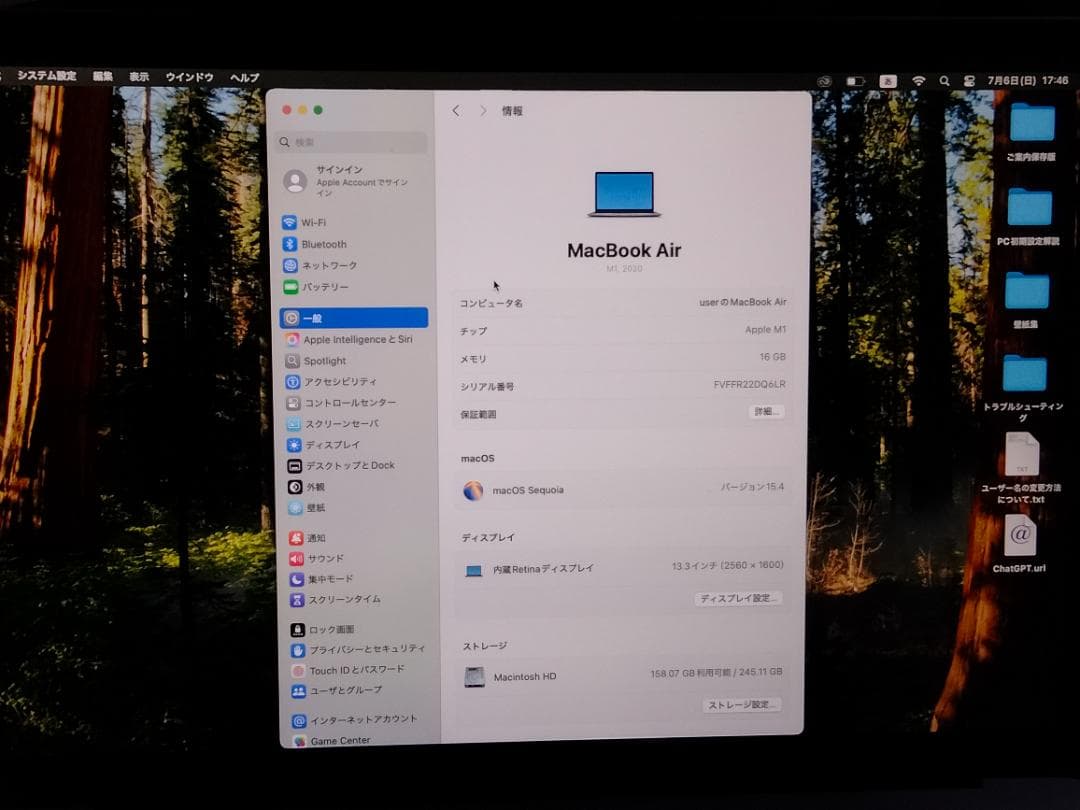Open the ヘルプ menu
1080x810 pixels.
(245, 78)
